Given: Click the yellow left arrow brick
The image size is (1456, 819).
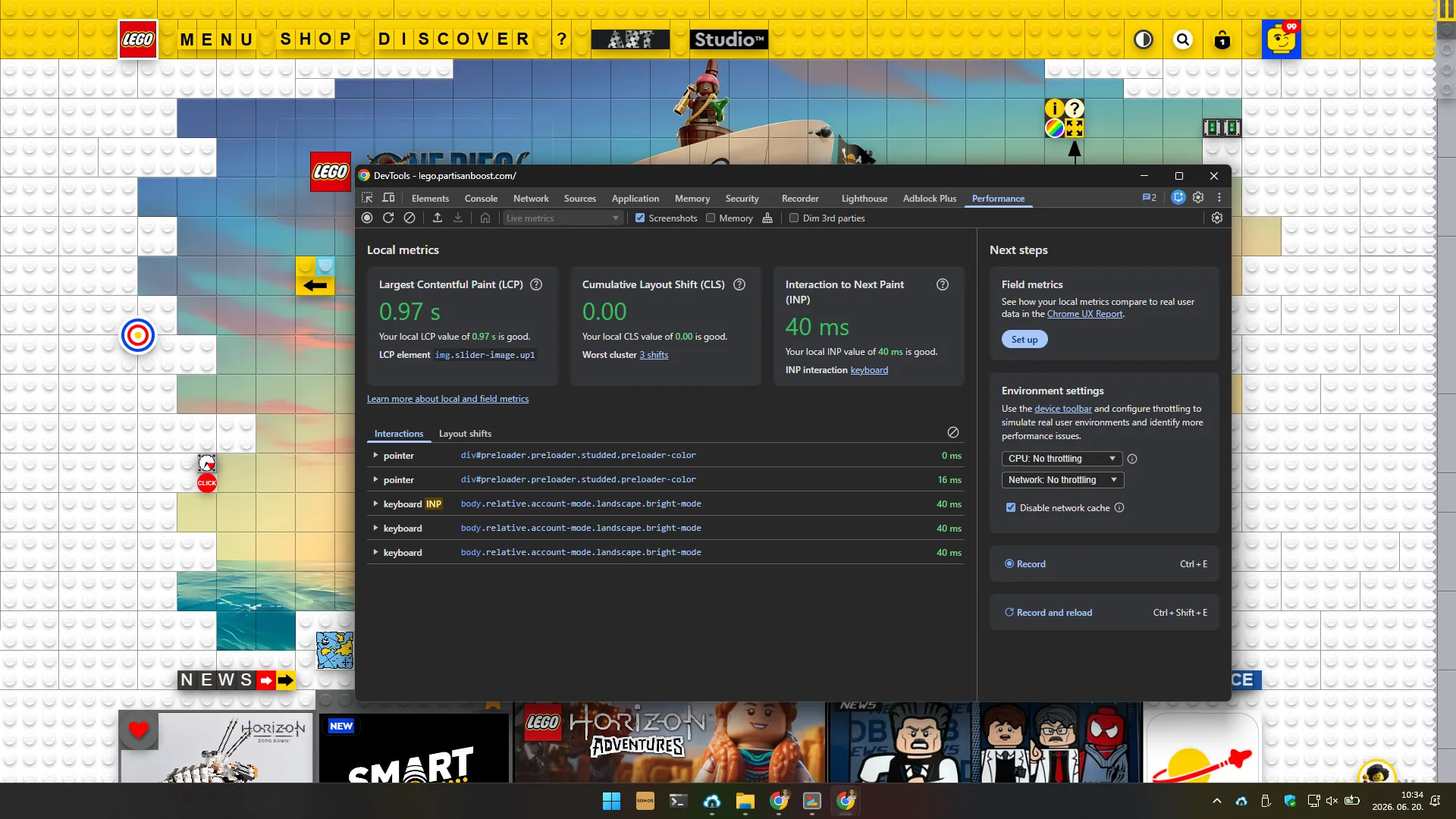Looking at the screenshot, I should click(315, 285).
